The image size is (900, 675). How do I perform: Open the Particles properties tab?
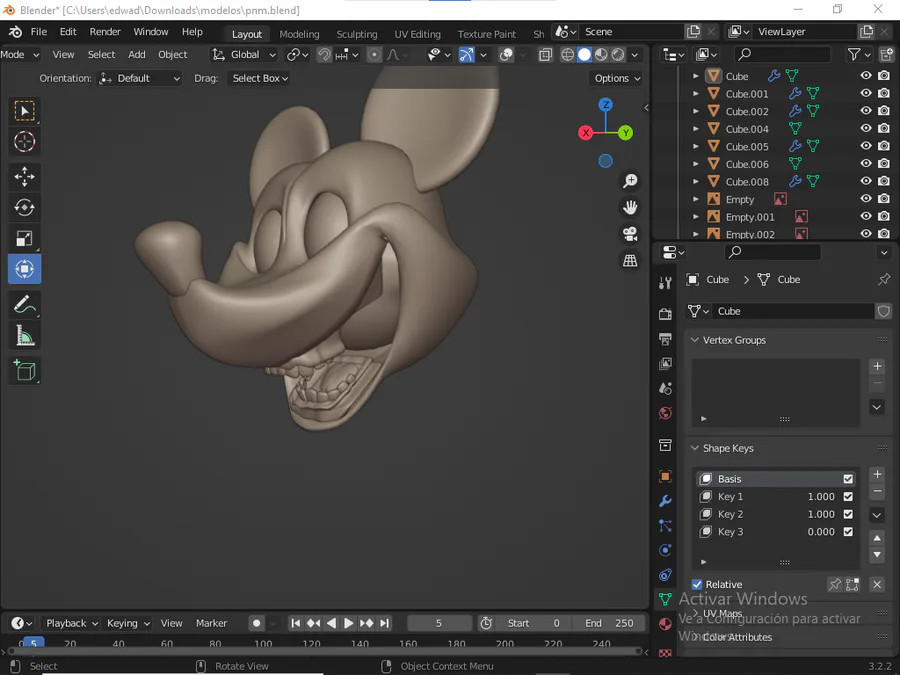pos(665,526)
